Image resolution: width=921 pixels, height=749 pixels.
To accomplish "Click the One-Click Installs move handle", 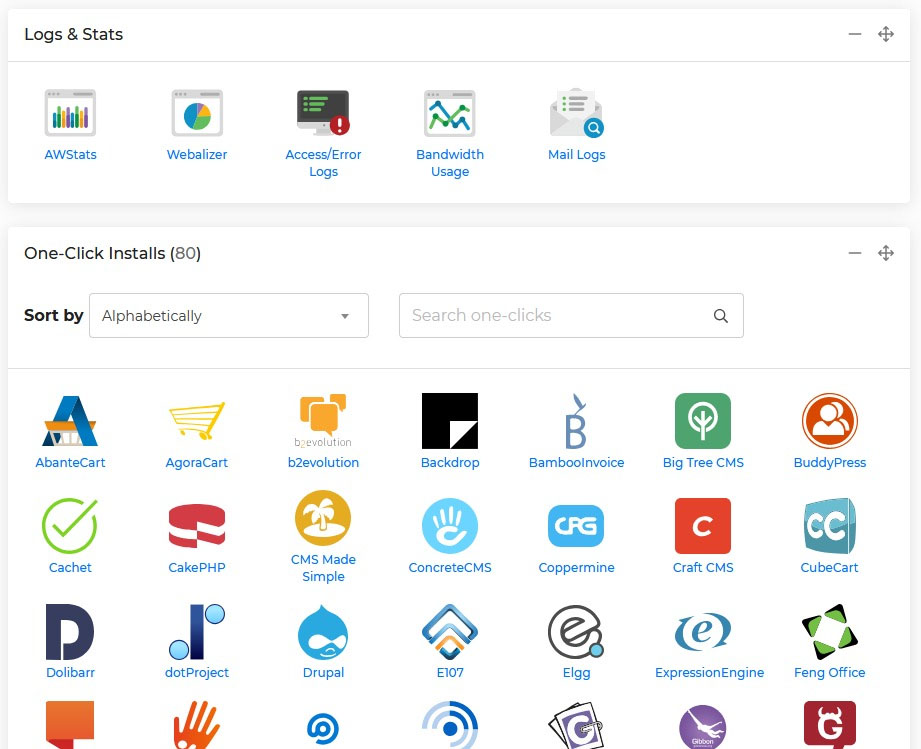I will click(886, 253).
